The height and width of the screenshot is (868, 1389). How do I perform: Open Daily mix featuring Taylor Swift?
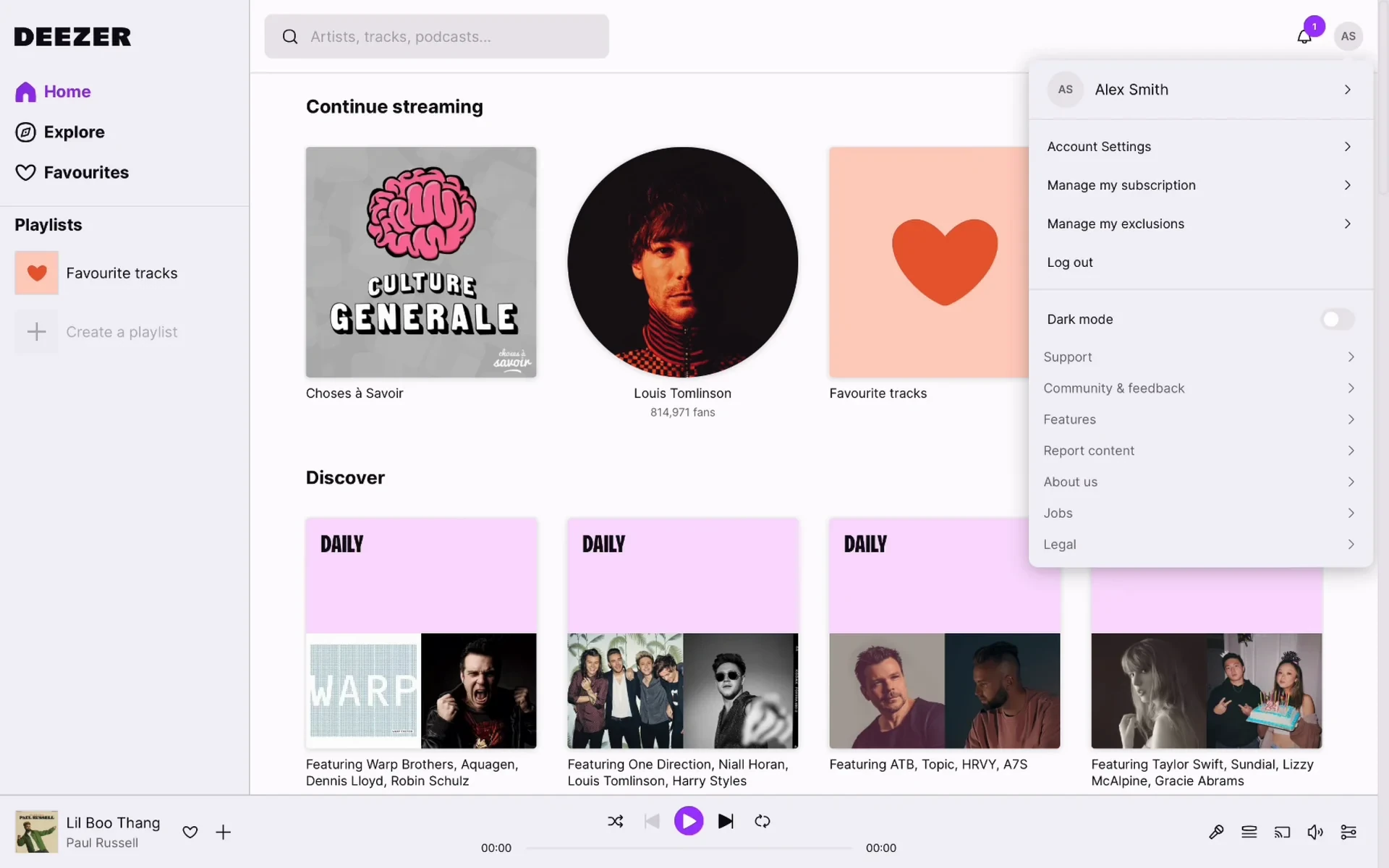pos(1206,658)
